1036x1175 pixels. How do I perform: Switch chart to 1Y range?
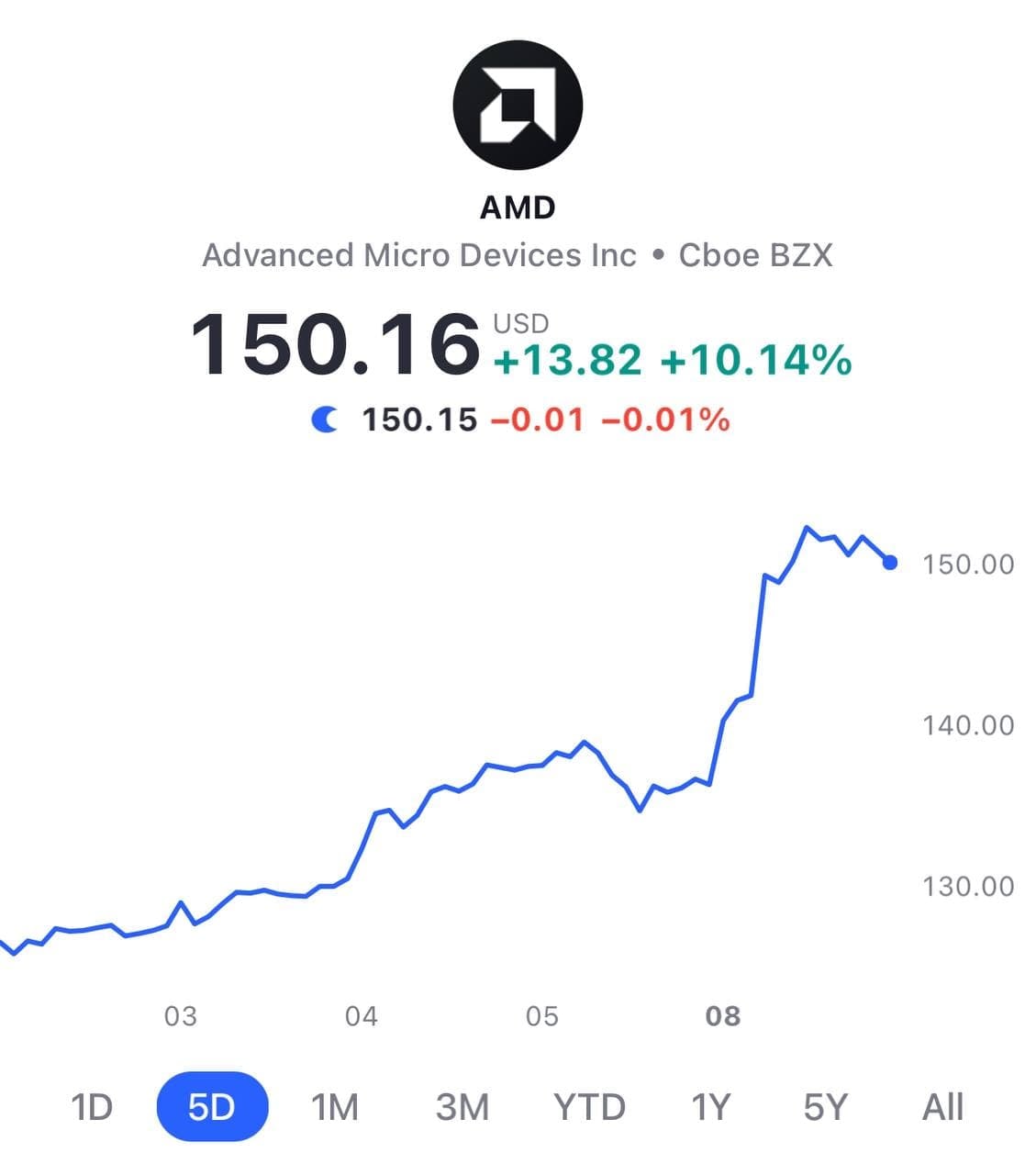tap(710, 1107)
